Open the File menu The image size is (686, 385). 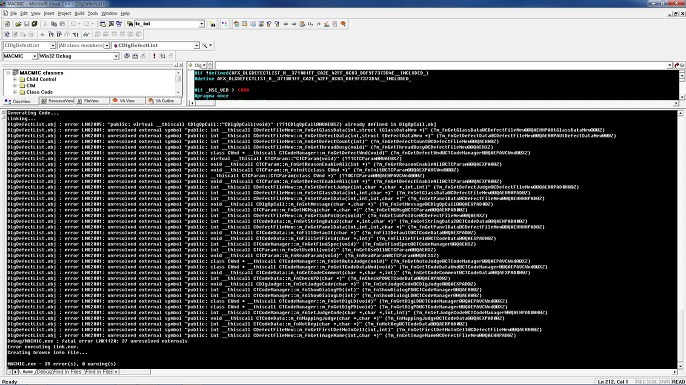click(x=13, y=14)
